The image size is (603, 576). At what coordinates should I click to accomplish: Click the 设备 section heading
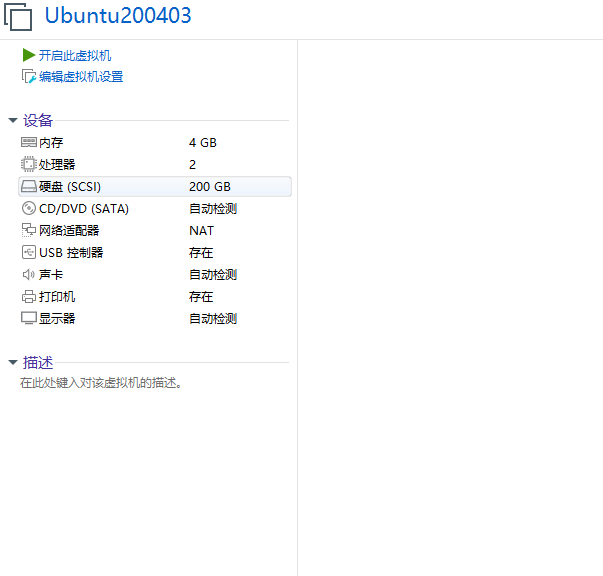(38, 120)
